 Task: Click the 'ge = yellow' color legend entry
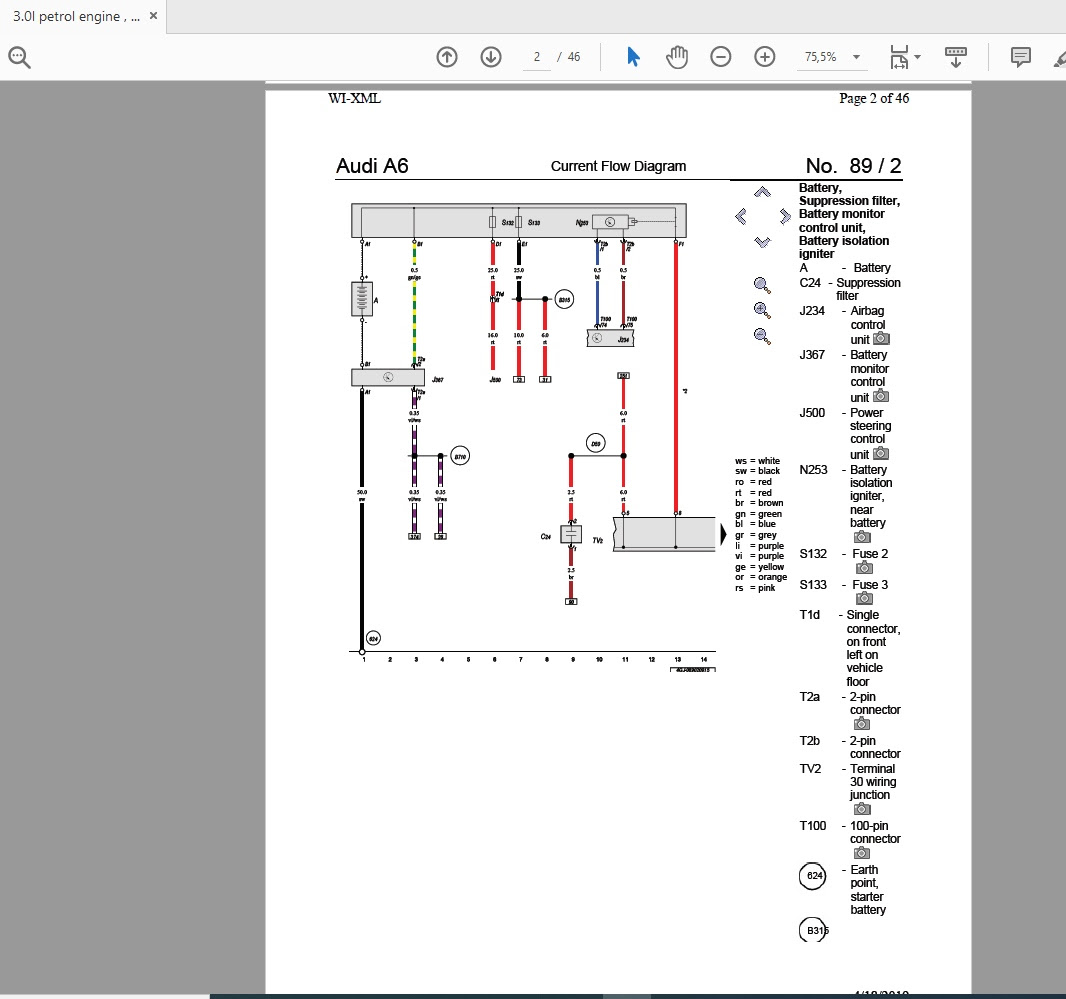759,566
